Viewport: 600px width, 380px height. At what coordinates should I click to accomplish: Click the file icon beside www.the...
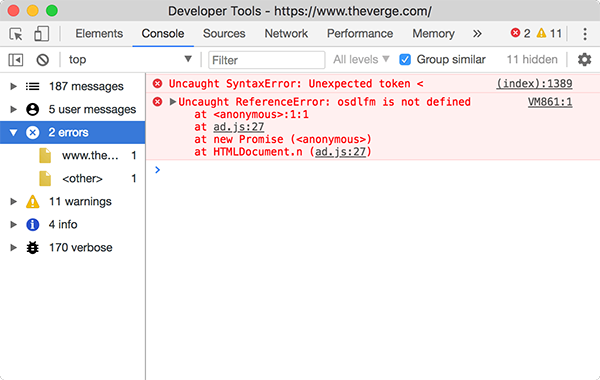pyautogui.click(x=45, y=155)
